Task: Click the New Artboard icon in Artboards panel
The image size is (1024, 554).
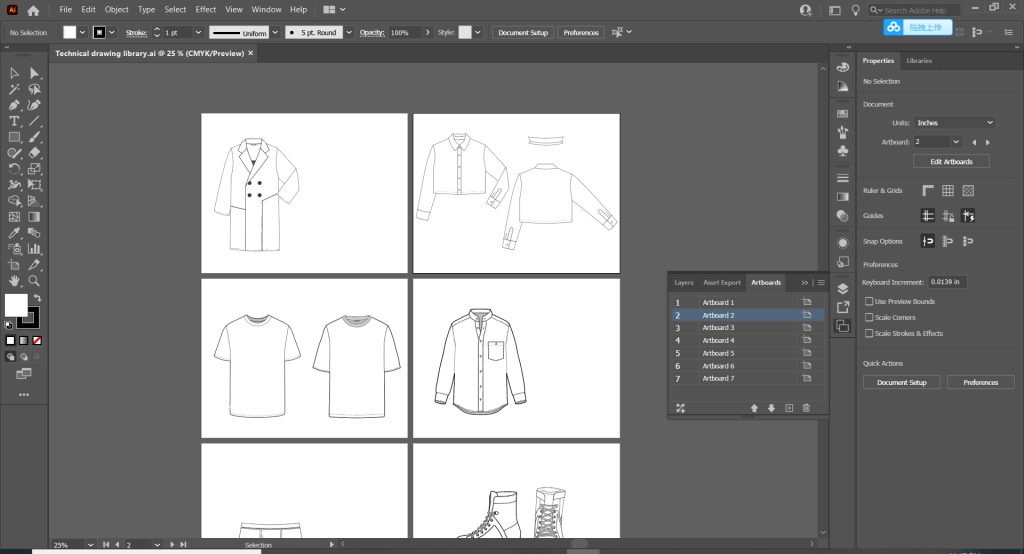Action: point(789,408)
